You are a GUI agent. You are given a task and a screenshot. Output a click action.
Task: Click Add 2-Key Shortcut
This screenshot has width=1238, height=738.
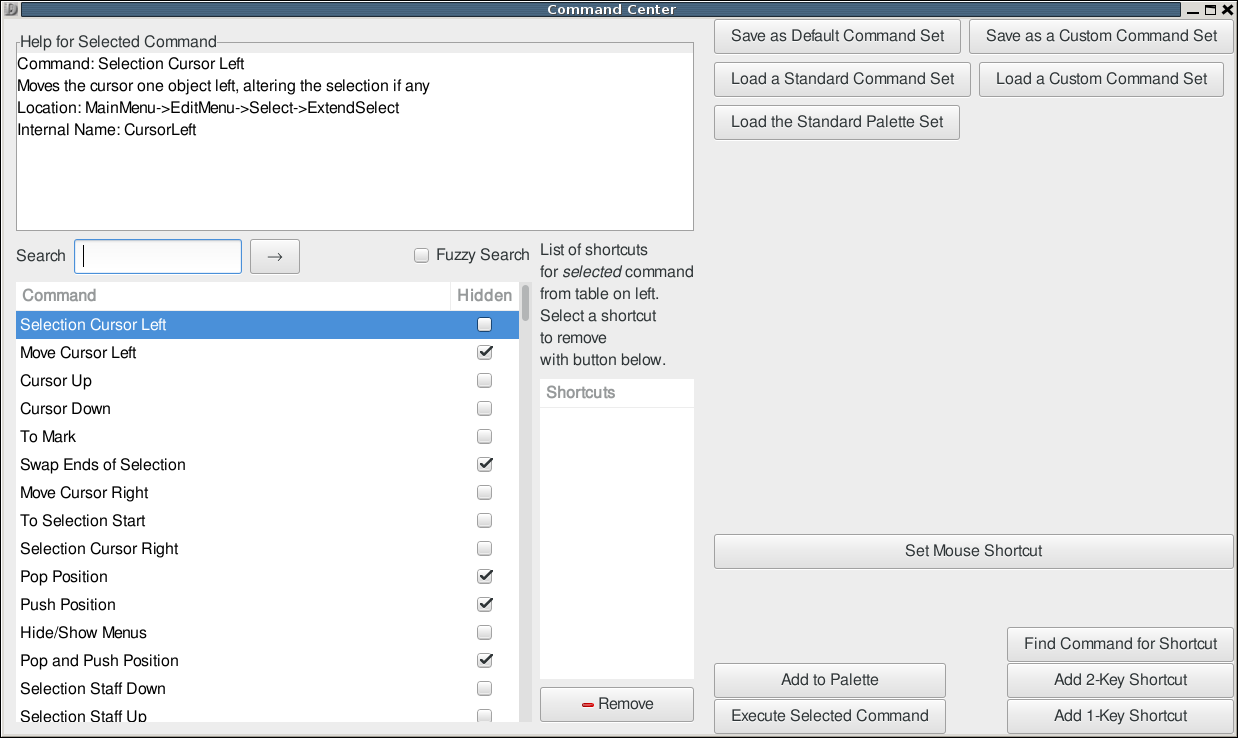point(1120,680)
